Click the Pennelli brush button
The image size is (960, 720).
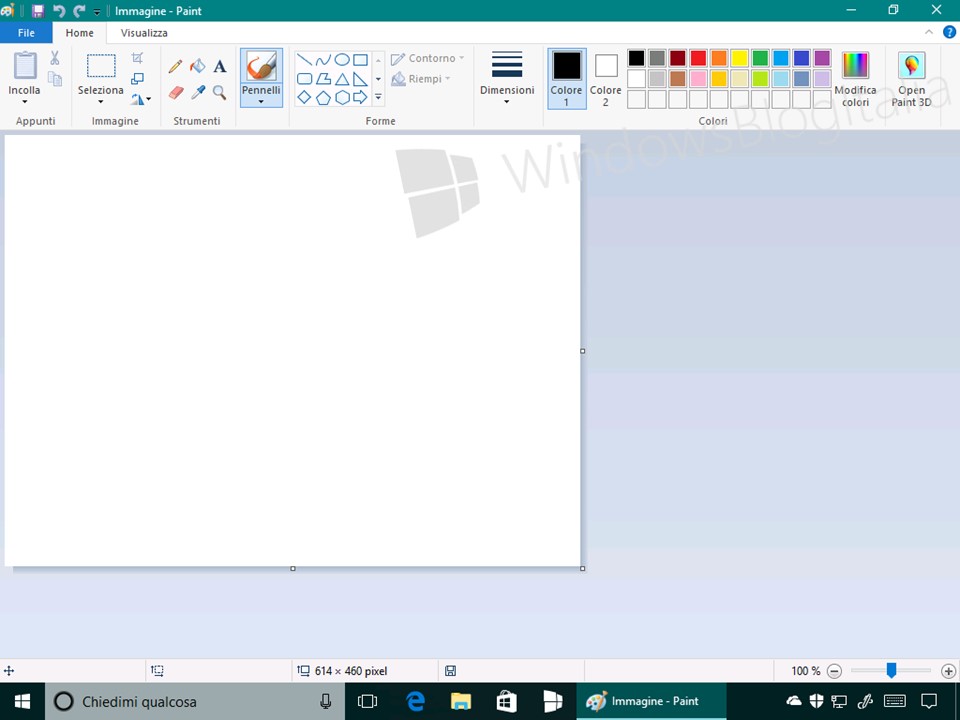pos(261,66)
